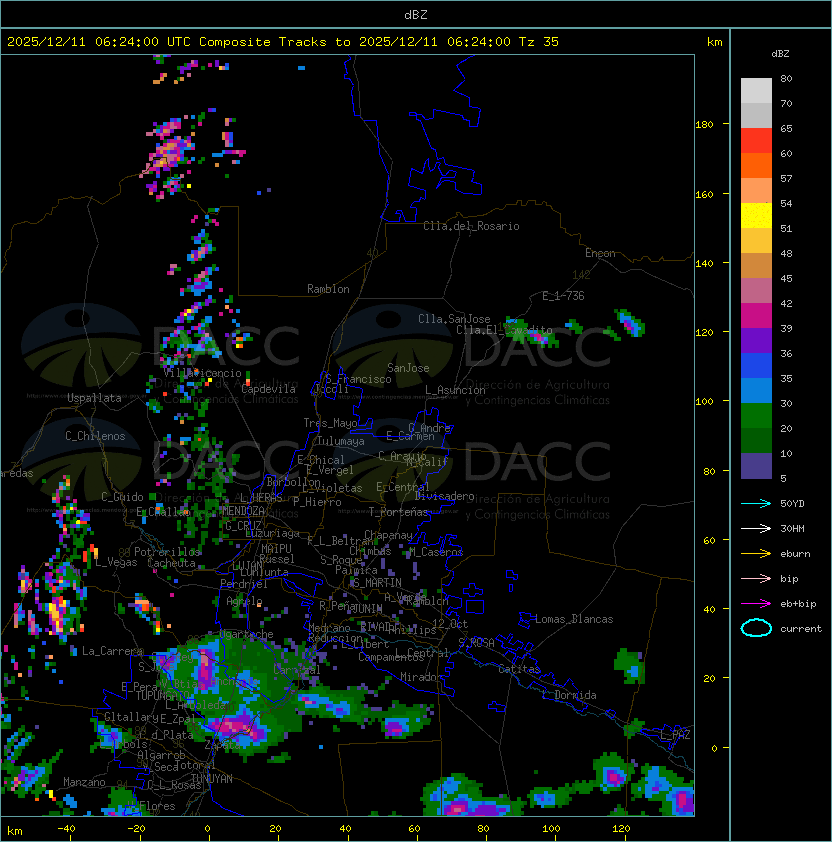Click the 'Lomas_Blancas' location label
Viewport: 832px width, 842px height.
(574, 619)
